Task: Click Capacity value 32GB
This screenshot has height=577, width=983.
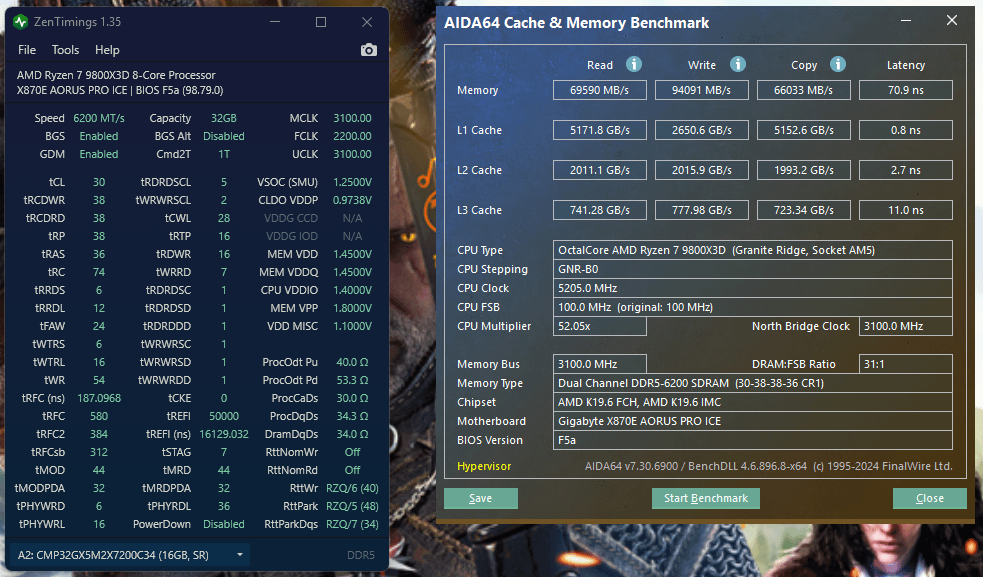Action: tap(224, 119)
